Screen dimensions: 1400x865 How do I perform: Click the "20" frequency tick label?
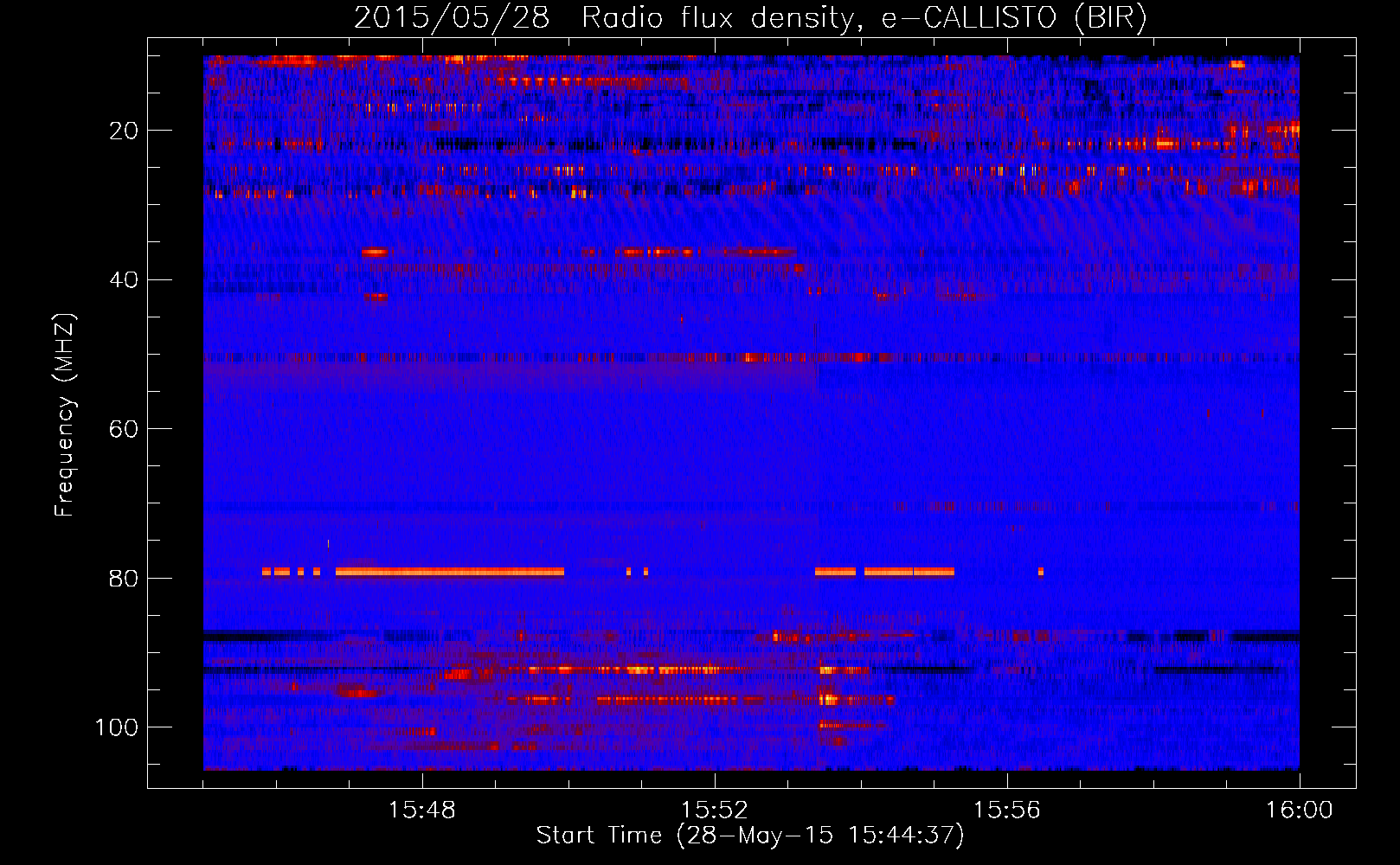click(124, 131)
